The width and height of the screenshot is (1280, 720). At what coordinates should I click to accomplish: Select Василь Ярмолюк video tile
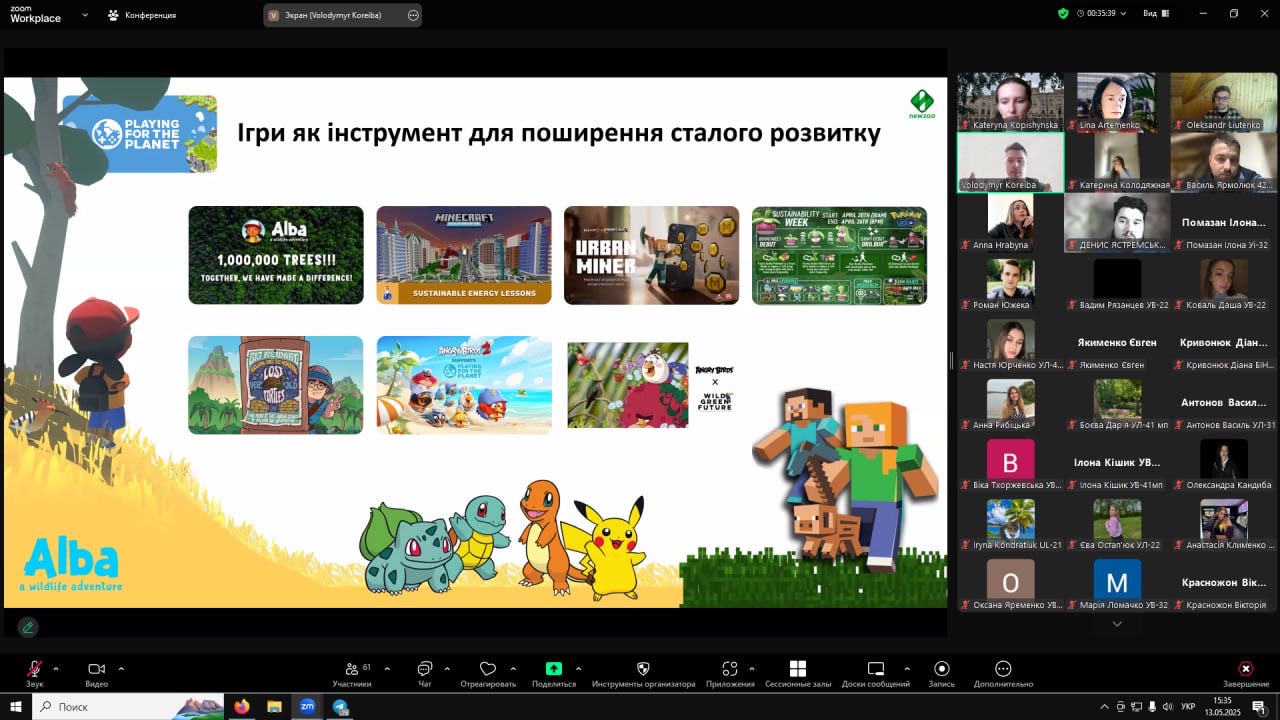tap(1224, 162)
